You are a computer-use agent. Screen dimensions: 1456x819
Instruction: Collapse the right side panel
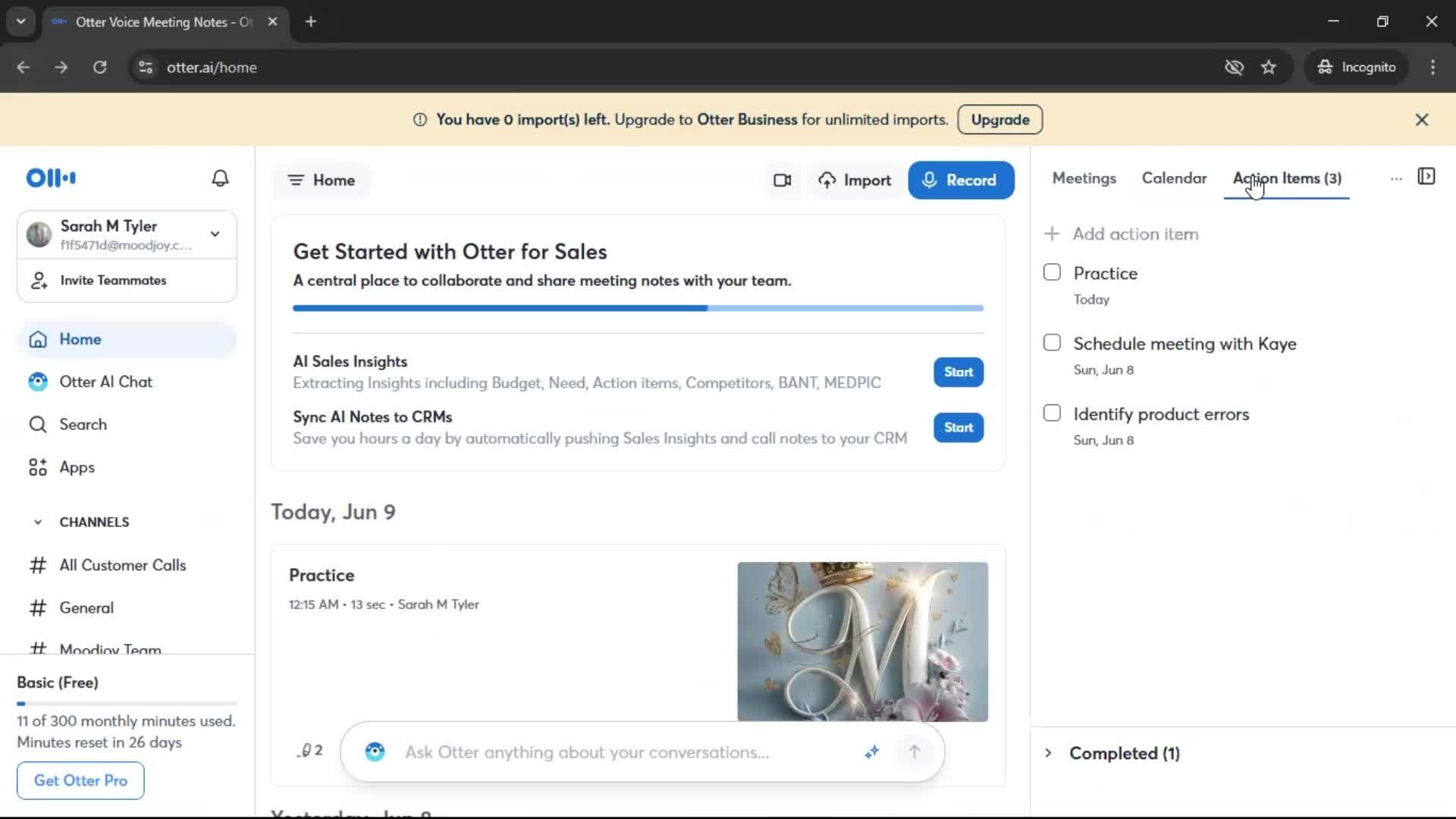coord(1426,177)
